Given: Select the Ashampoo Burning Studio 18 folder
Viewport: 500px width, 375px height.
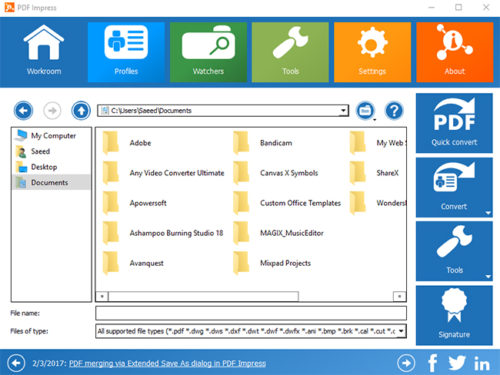Looking at the screenshot, I should pyautogui.click(x=163, y=233).
